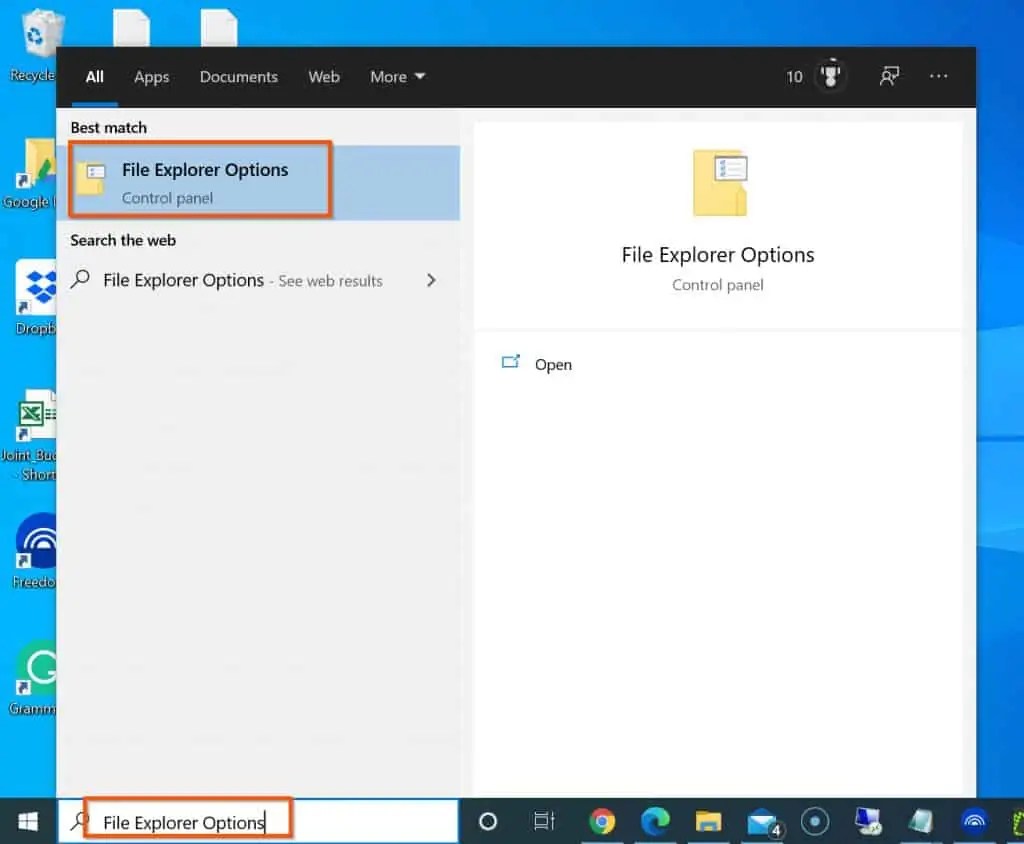The height and width of the screenshot is (844, 1024).
Task: Launch Google Chrome from the taskbar
Action: (x=604, y=822)
